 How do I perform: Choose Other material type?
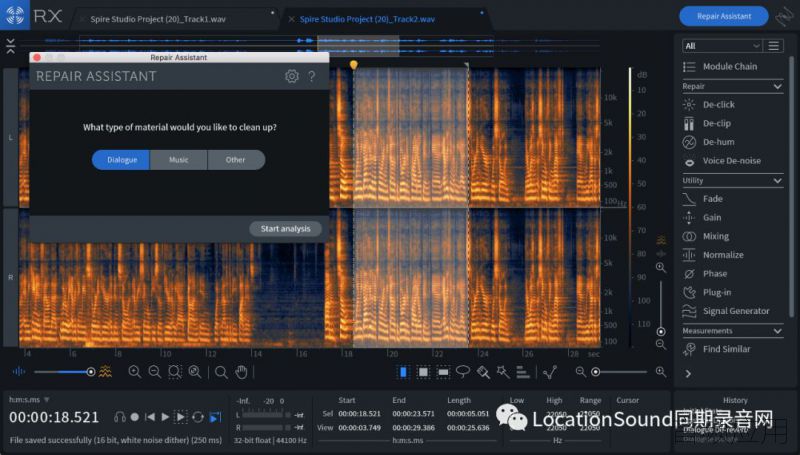pyautogui.click(x=236, y=160)
